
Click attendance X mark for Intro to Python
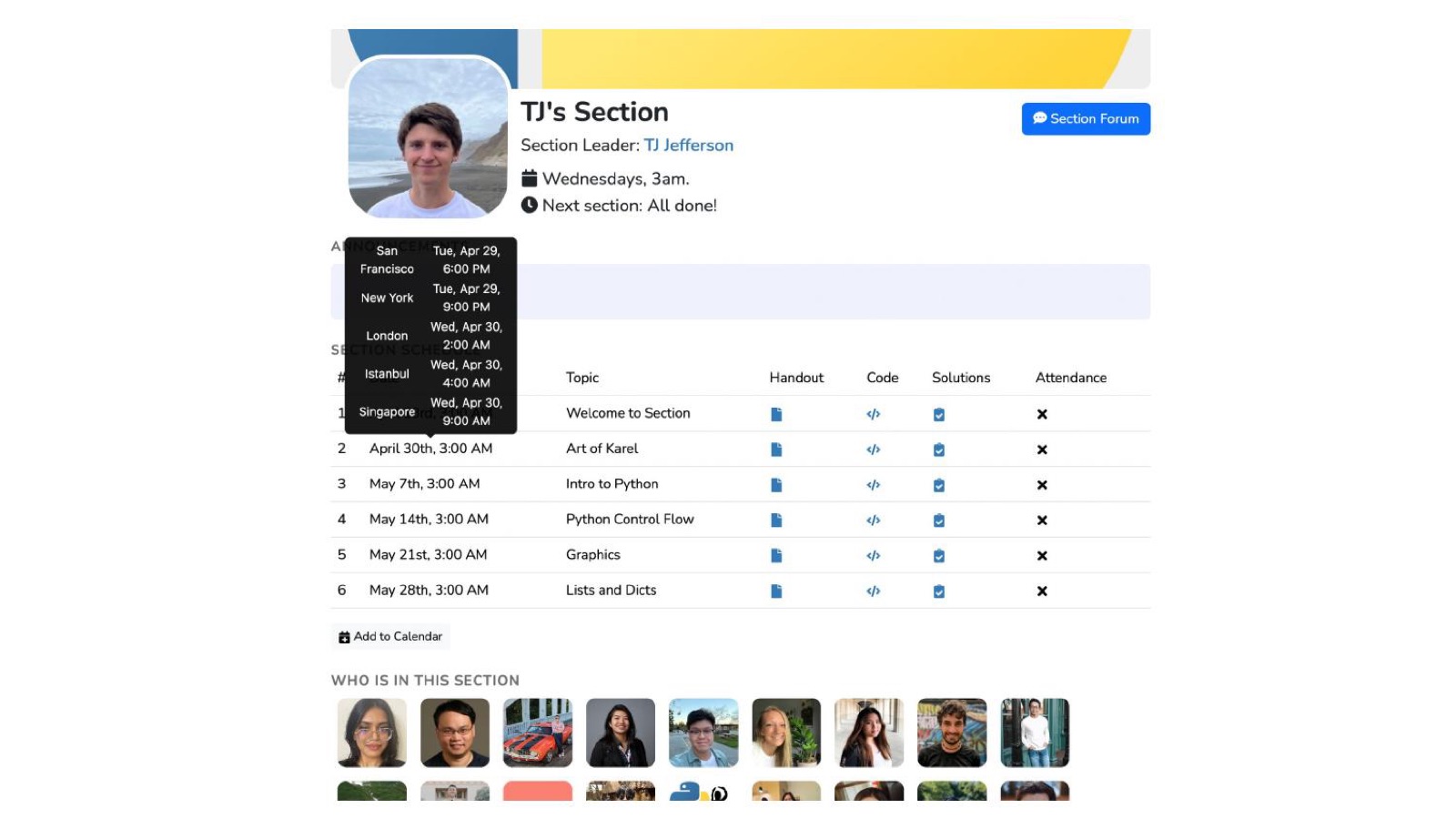pos(1042,485)
